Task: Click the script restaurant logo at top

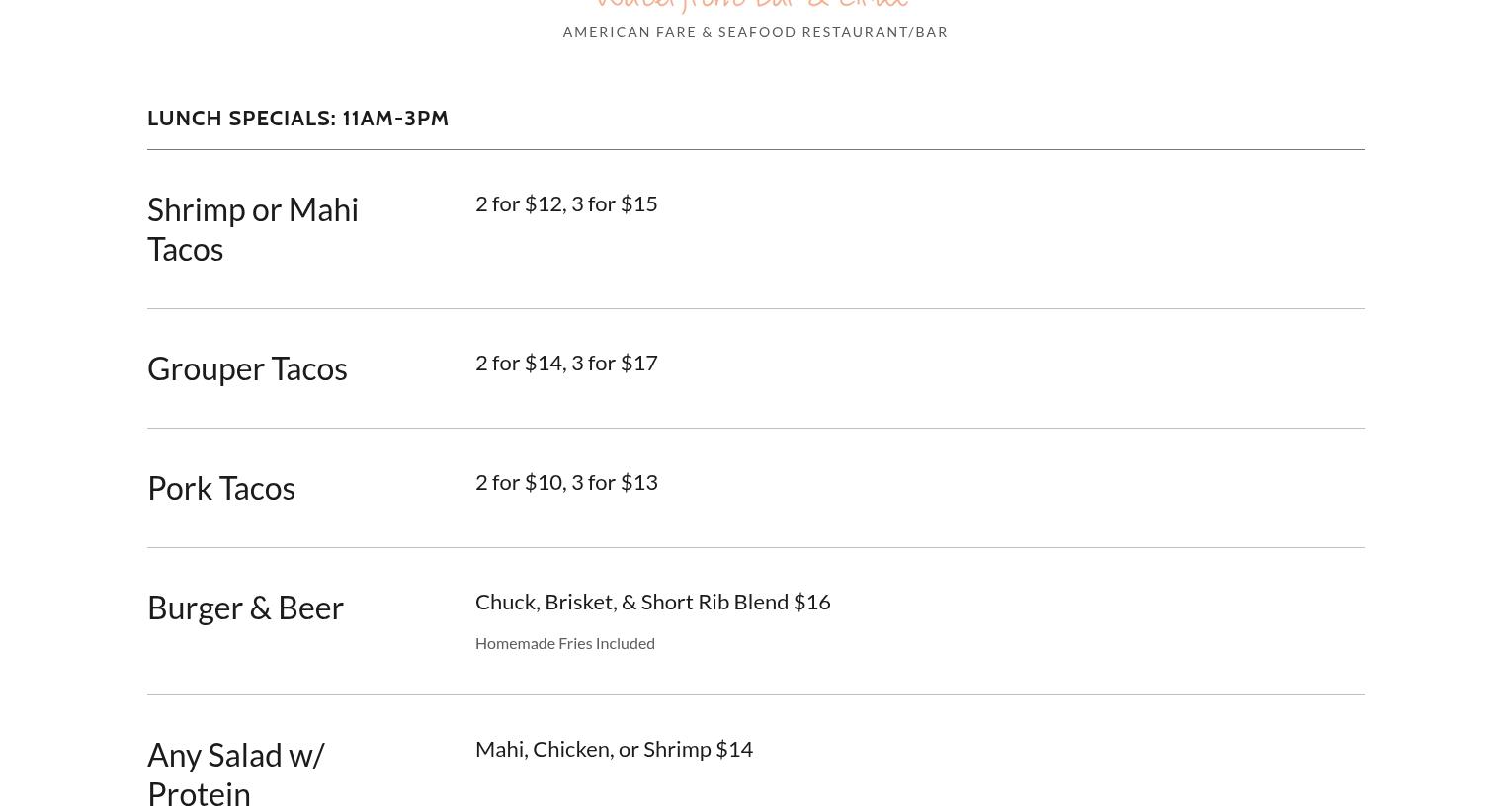Action: tap(753, 5)
